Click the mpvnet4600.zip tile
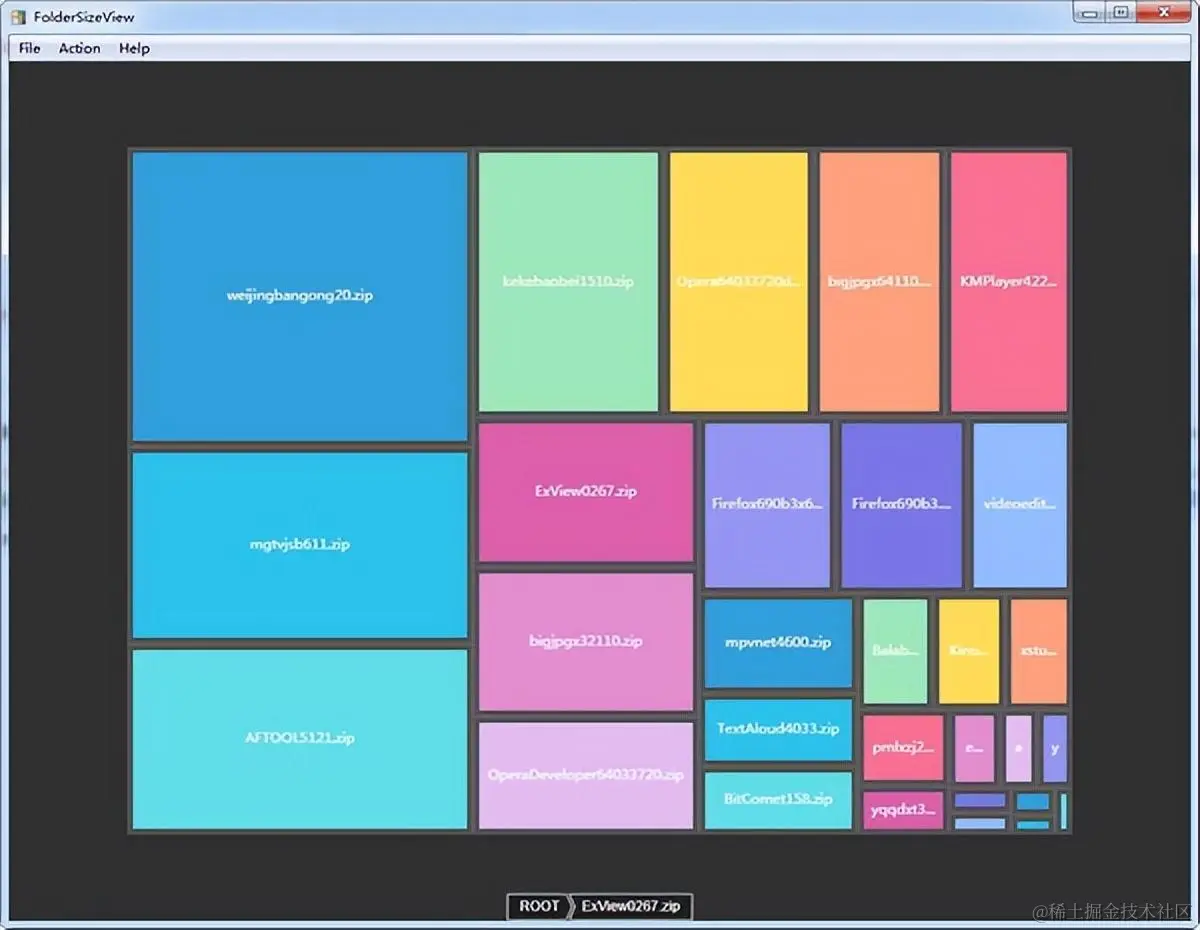This screenshot has width=1200, height=930. pyautogui.click(x=778, y=643)
